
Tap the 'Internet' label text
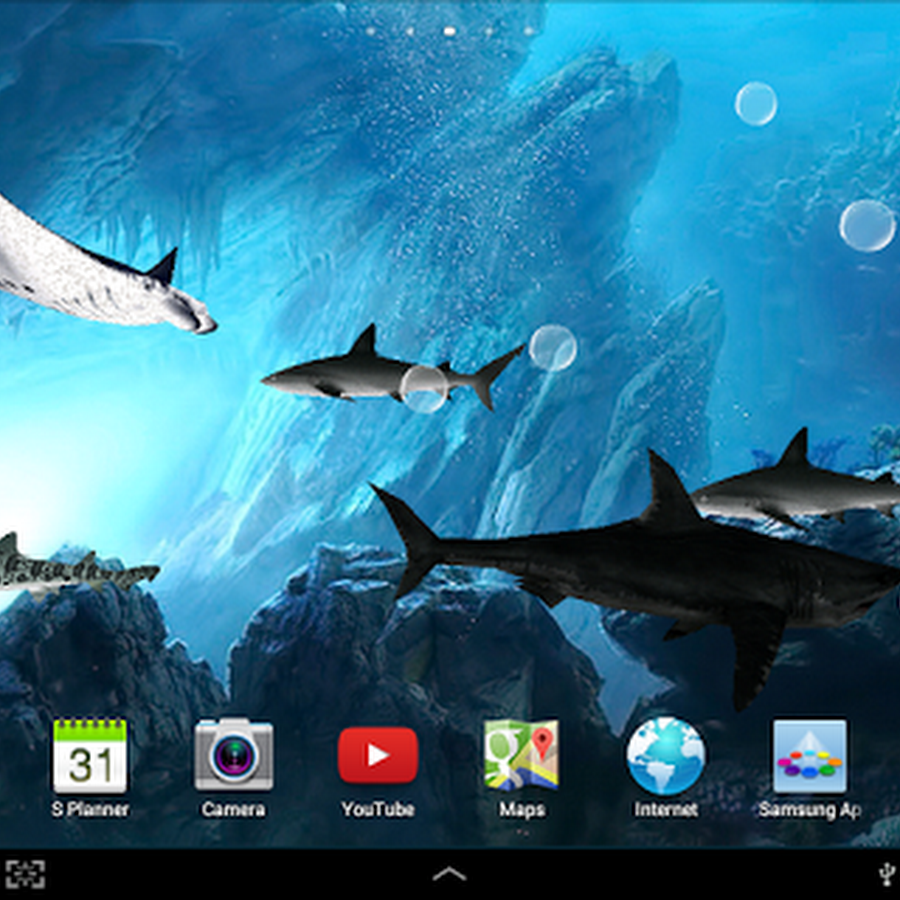(666, 809)
